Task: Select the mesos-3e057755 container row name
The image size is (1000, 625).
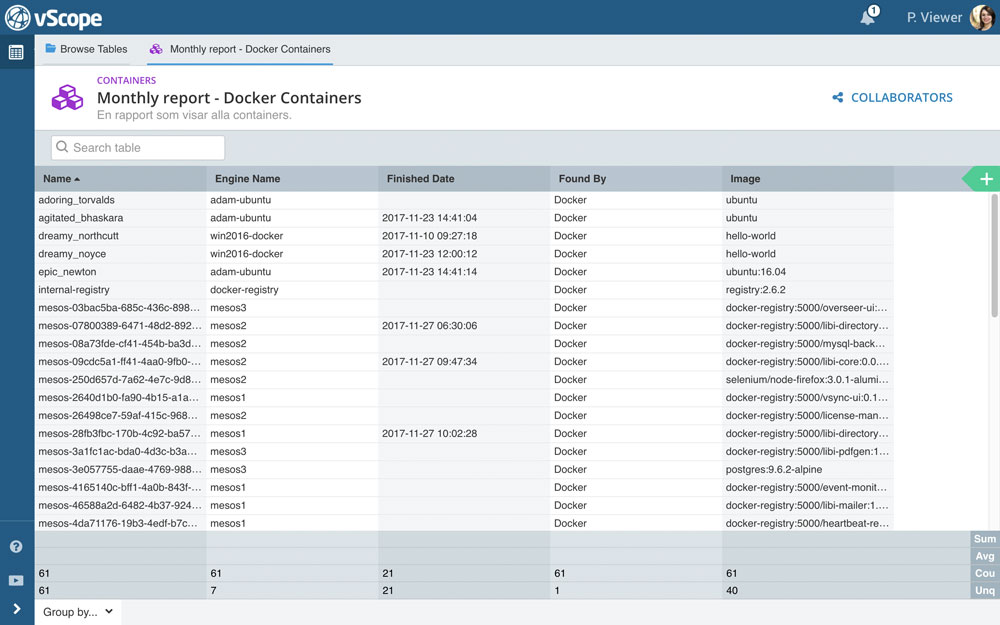Action: point(120,469)
